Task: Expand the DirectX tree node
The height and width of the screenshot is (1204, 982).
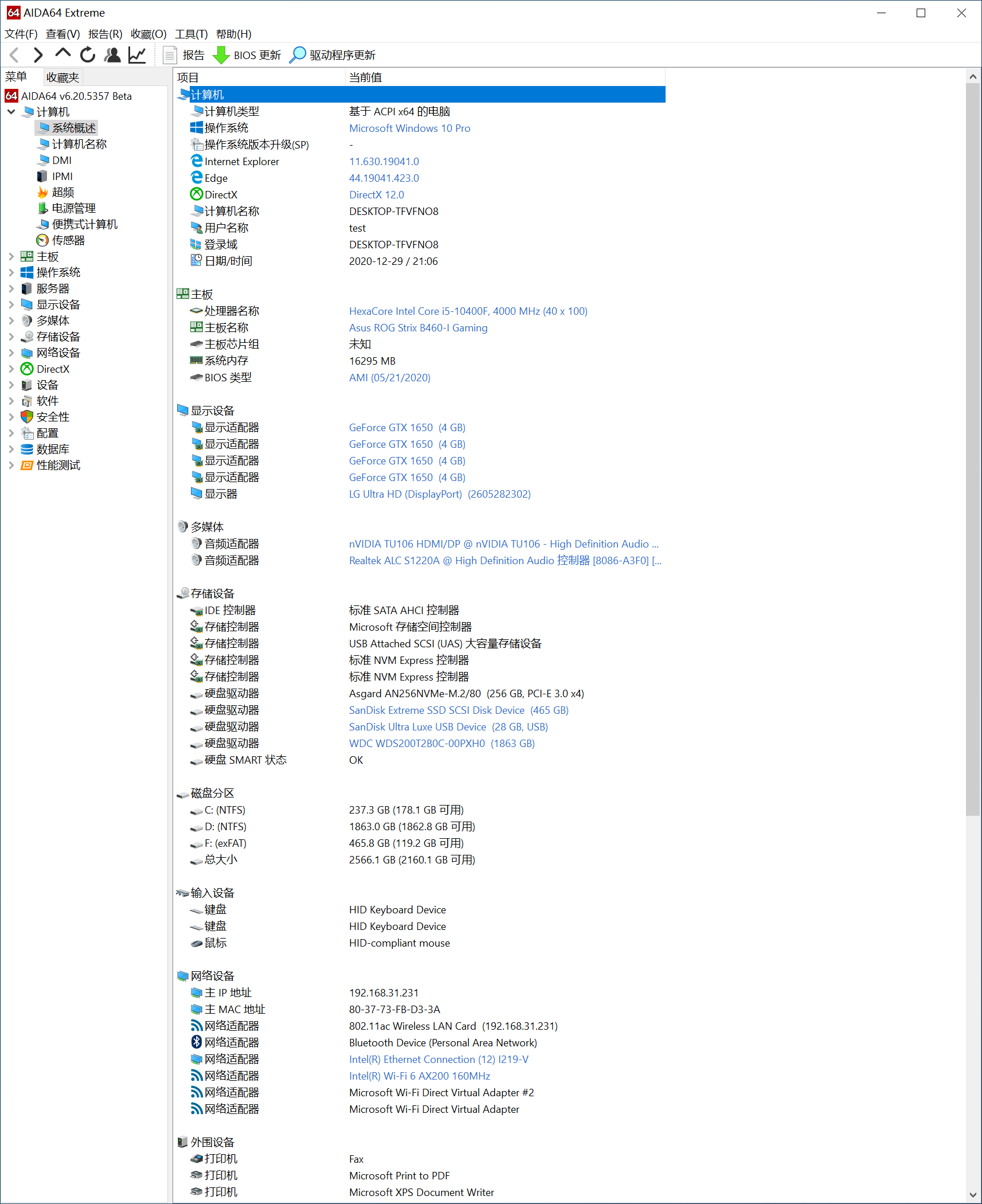Action: tap(11, 369)
